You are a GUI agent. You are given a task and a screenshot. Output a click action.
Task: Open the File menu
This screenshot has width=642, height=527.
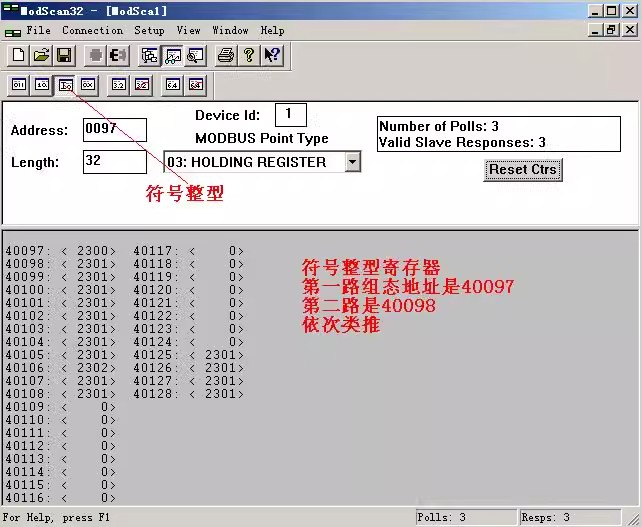click(x=38, y=30)
